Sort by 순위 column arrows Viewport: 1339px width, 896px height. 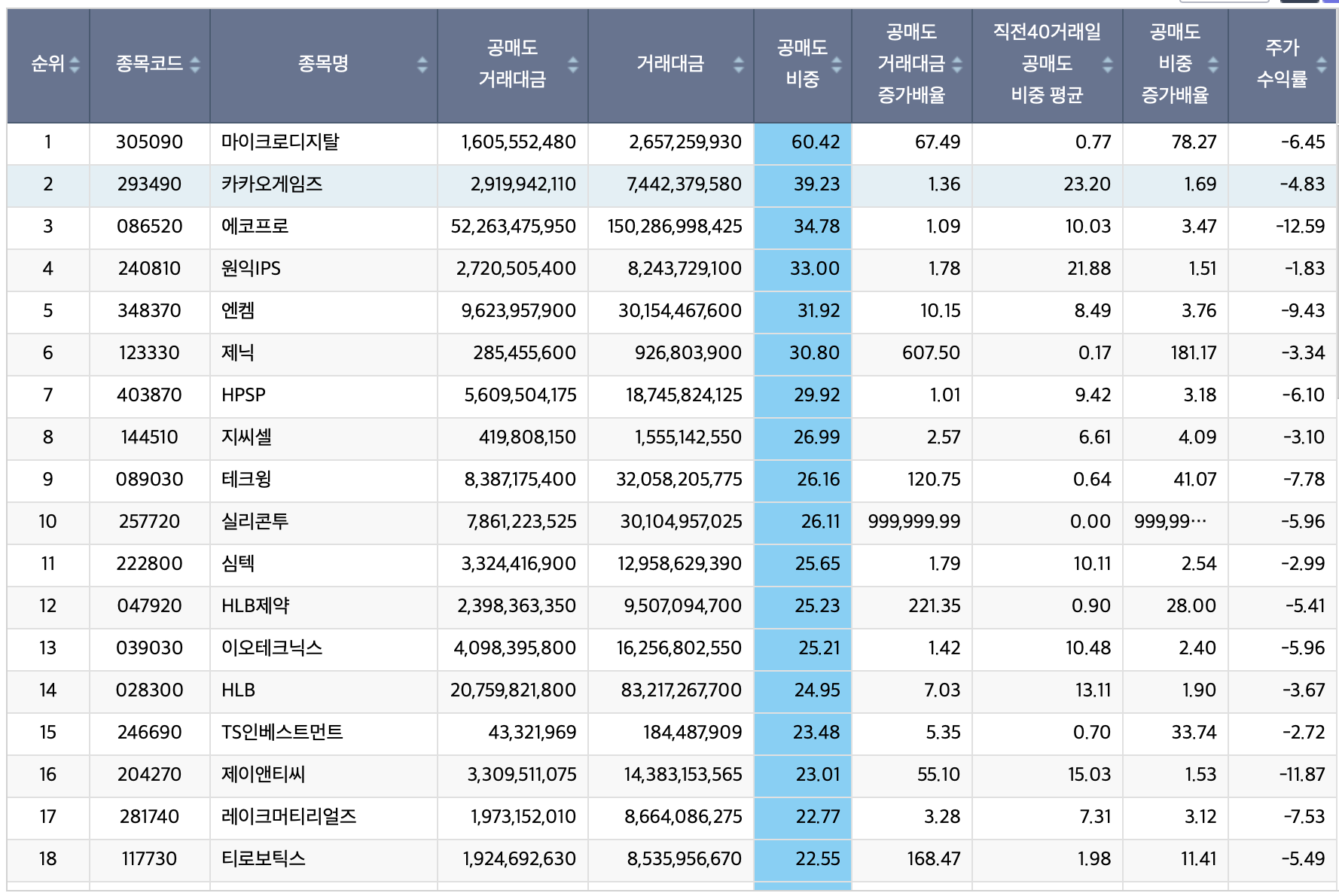(x=74, y=65)
